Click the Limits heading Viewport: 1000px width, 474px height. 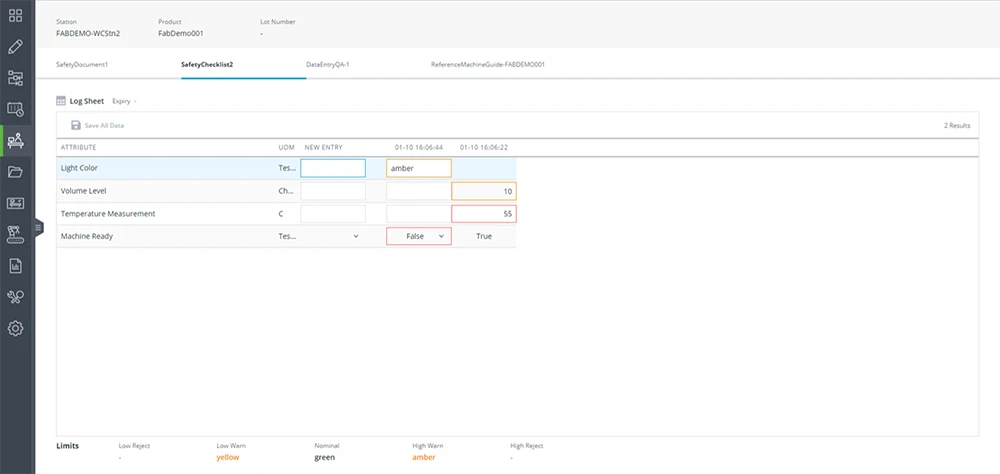pyautogui.click(x=68, y=446)
